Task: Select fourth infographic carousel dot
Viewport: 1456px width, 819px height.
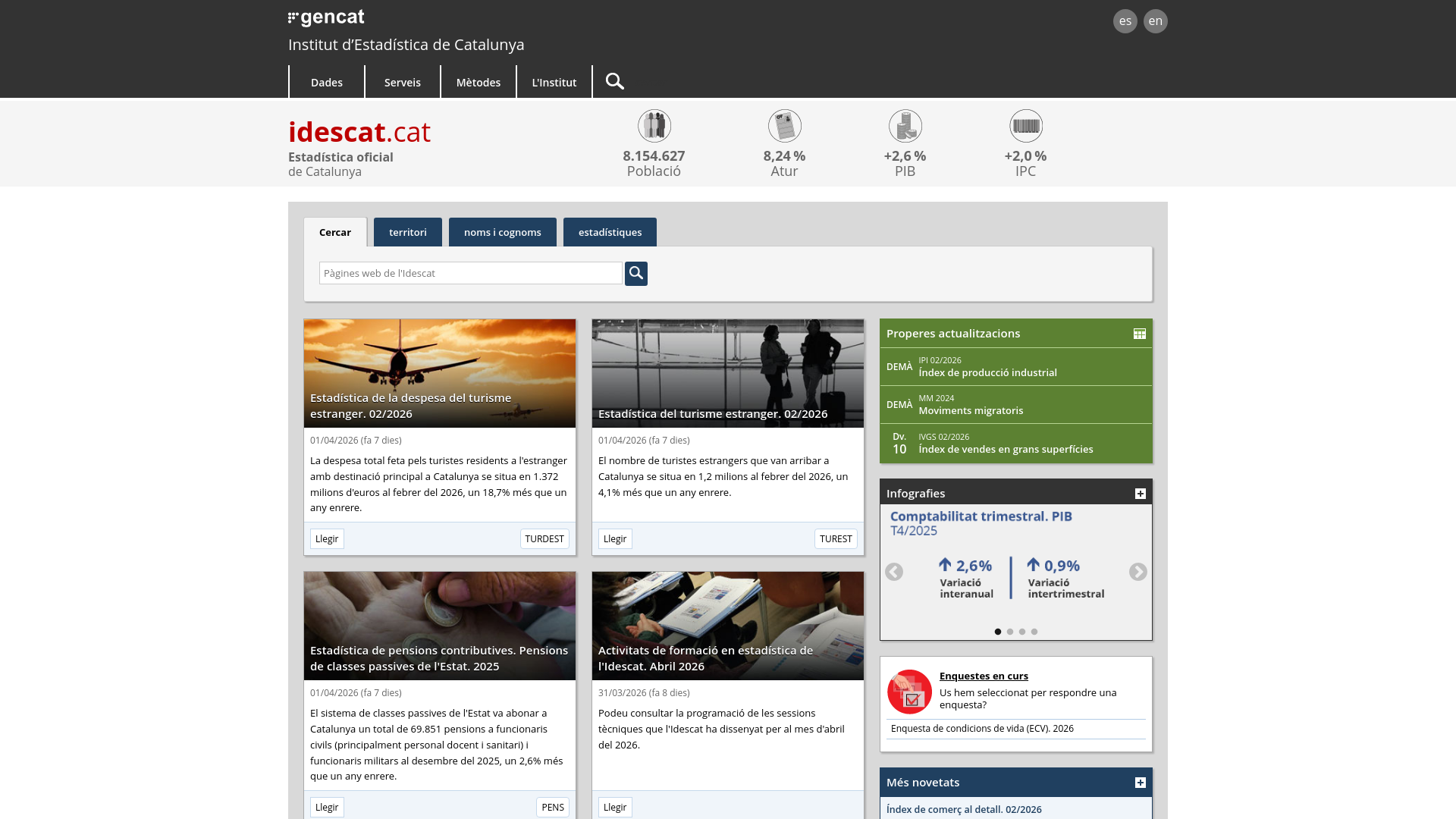Action: click(1034, 632)
